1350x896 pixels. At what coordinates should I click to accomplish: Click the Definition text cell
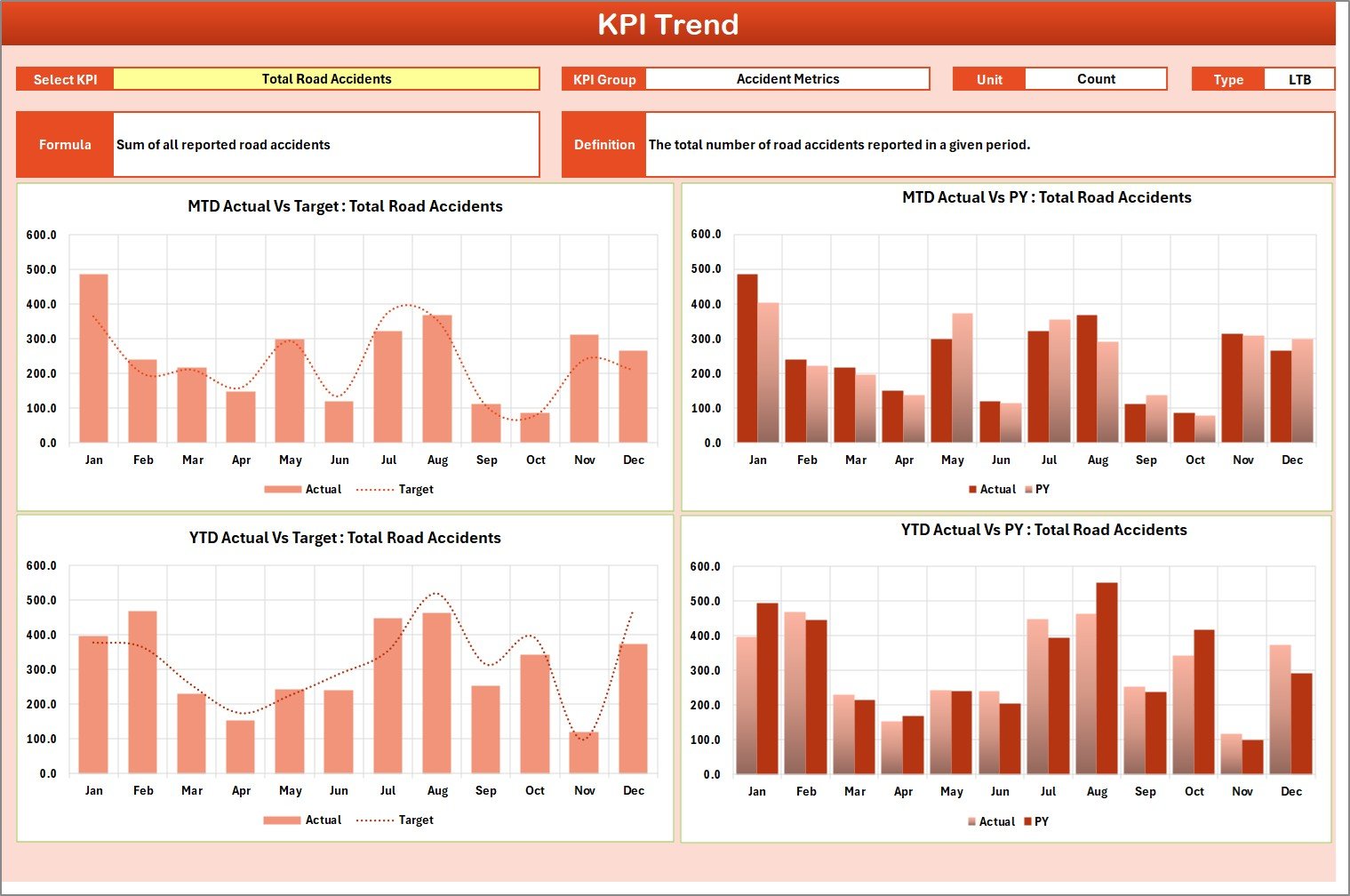[989, 145]
